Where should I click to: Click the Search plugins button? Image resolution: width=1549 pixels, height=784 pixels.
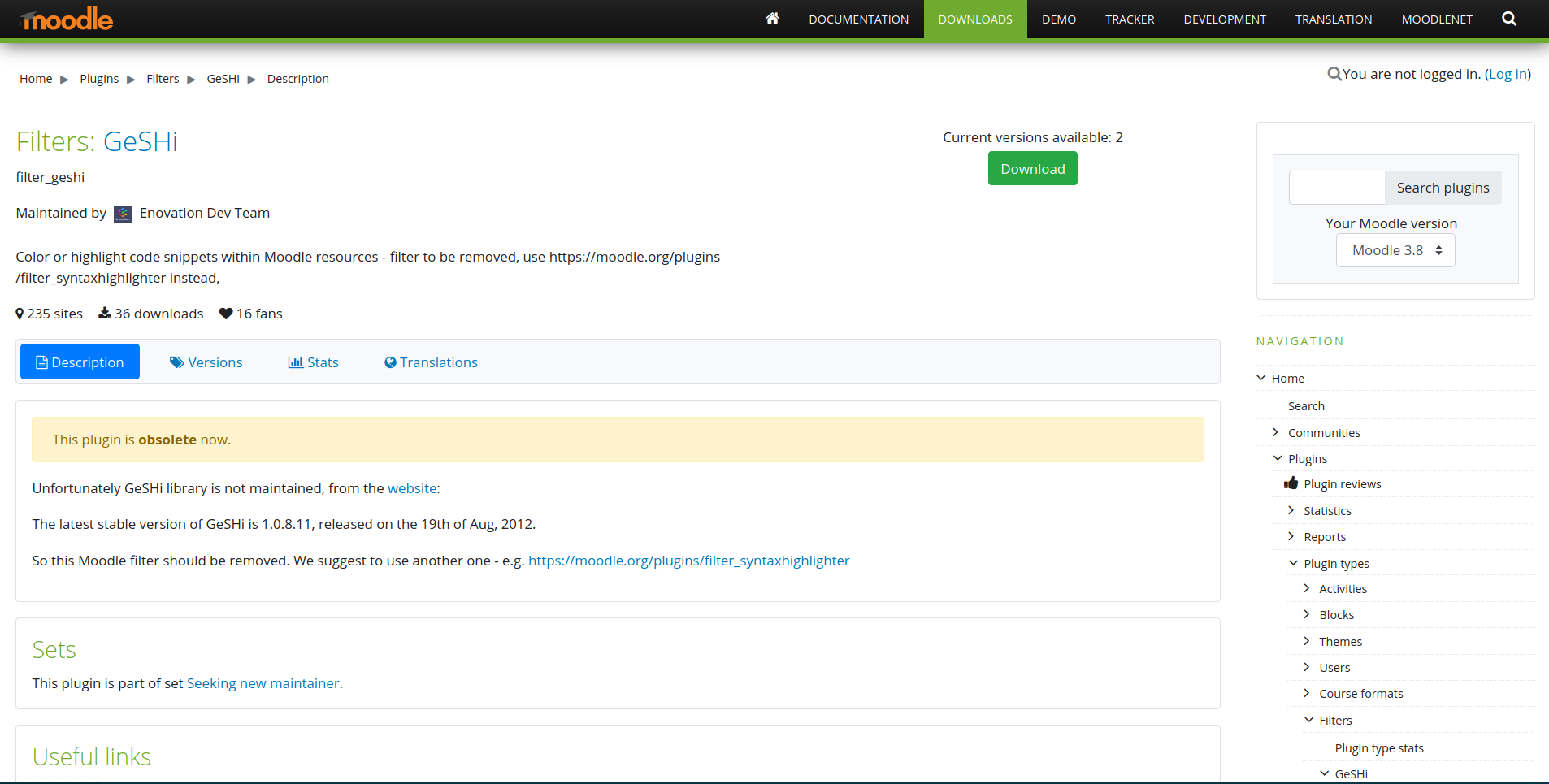coord(1443,188)
